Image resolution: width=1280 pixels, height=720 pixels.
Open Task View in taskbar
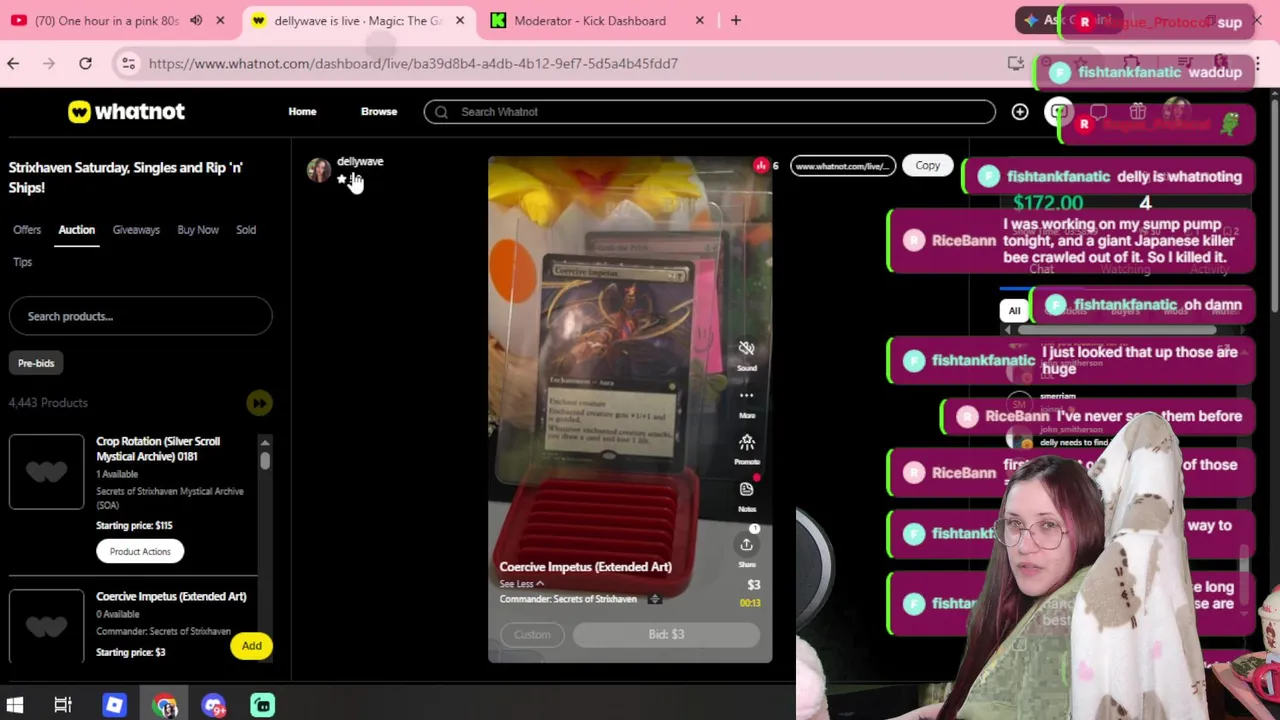[x=63, y=706]
